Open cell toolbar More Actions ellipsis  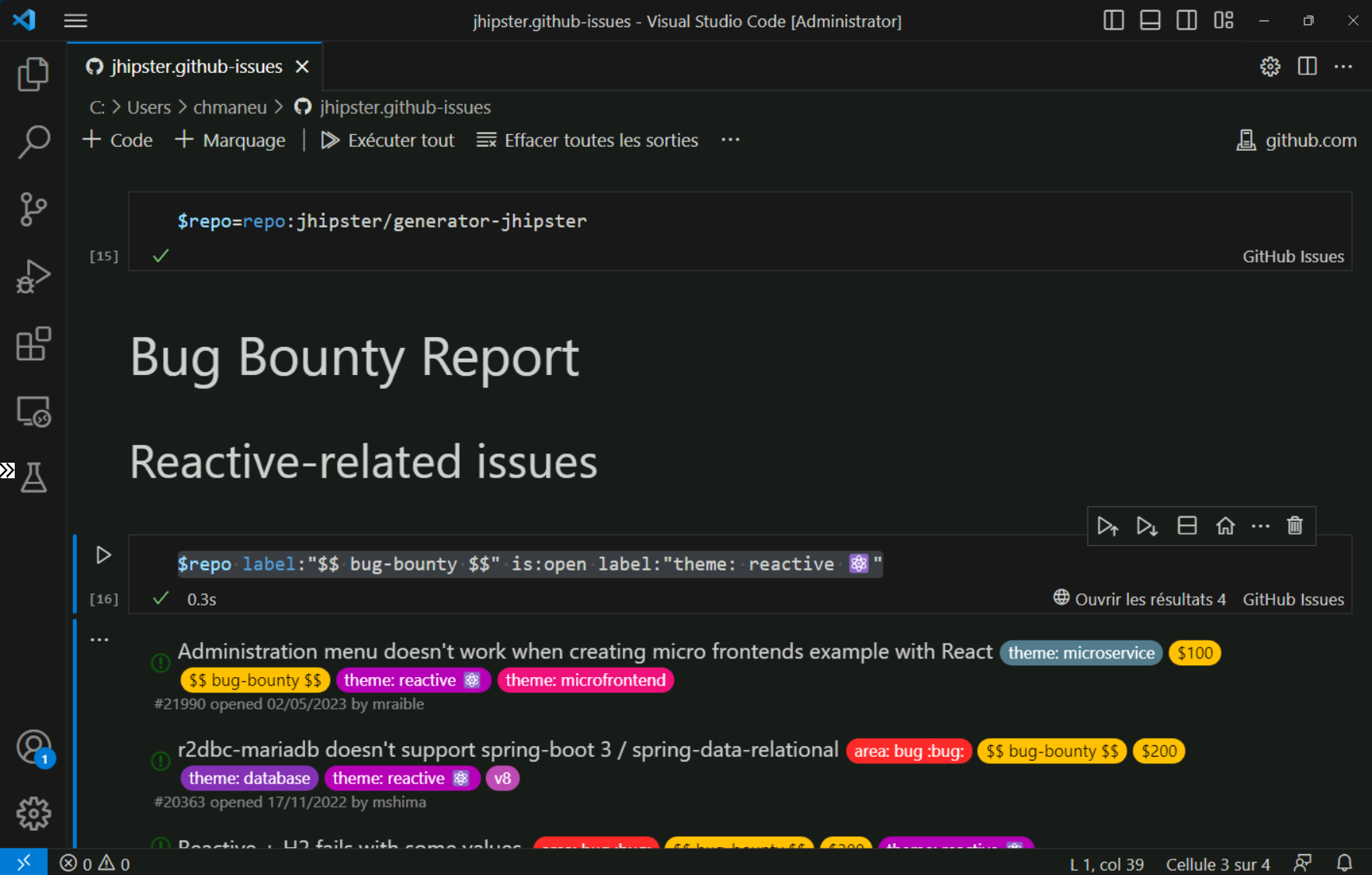coord(1261,526)
